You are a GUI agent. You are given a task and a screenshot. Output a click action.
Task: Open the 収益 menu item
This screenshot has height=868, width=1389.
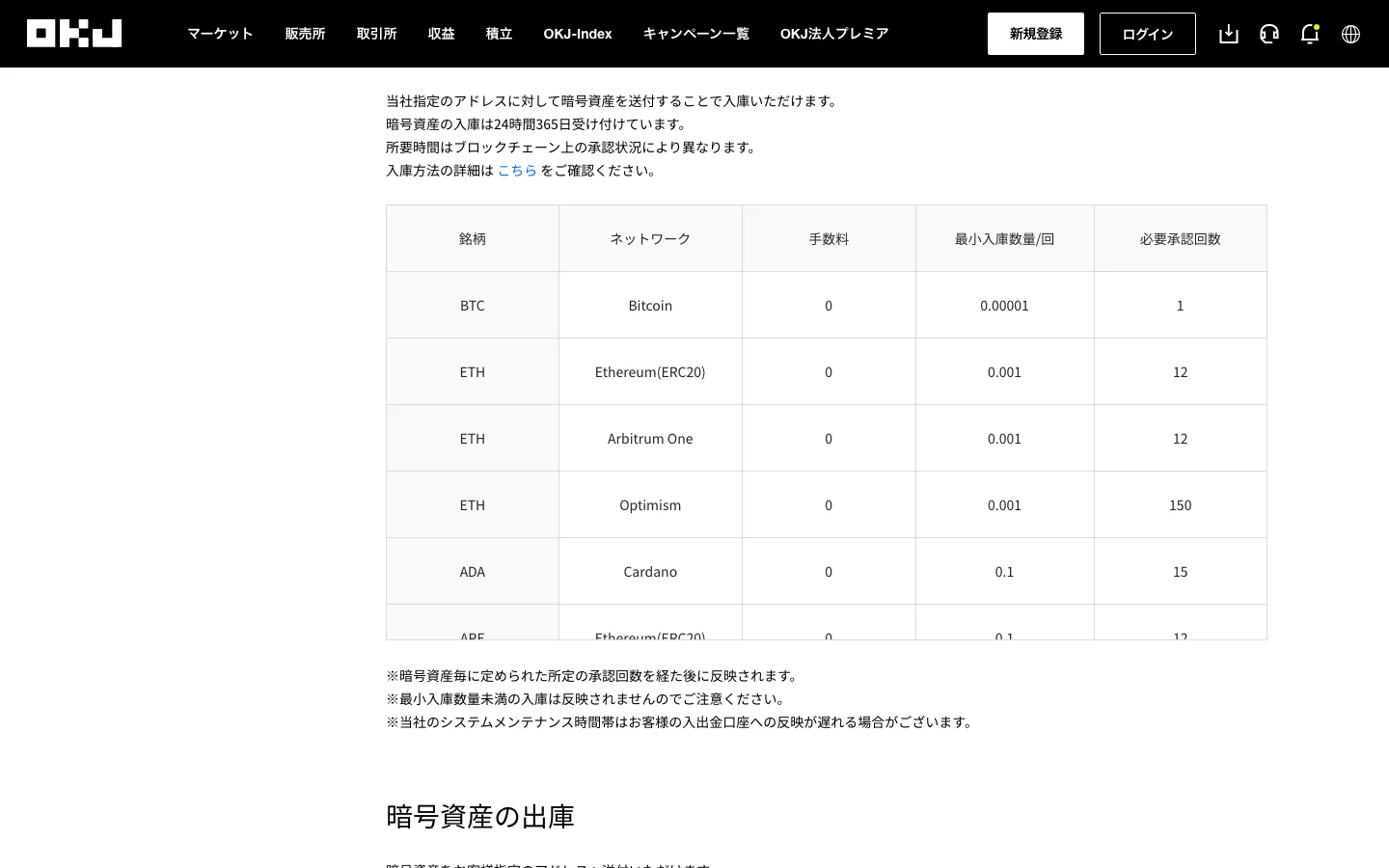(x=441, y=34)
